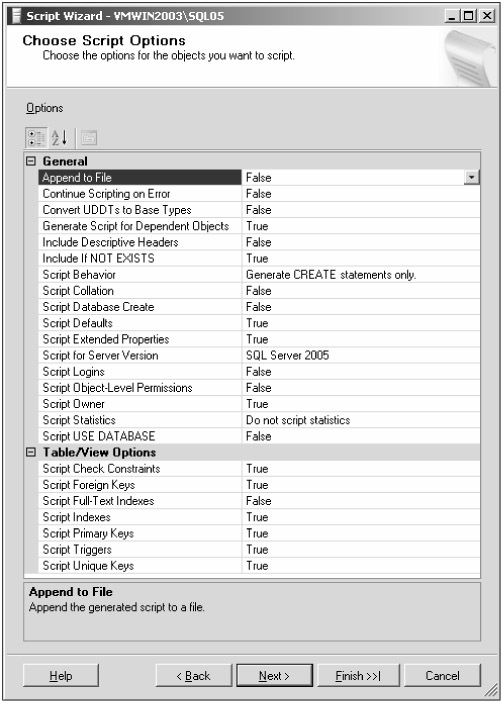Collapse the General category
Viewport: 503px width, 703px height.
coord(30,161)
